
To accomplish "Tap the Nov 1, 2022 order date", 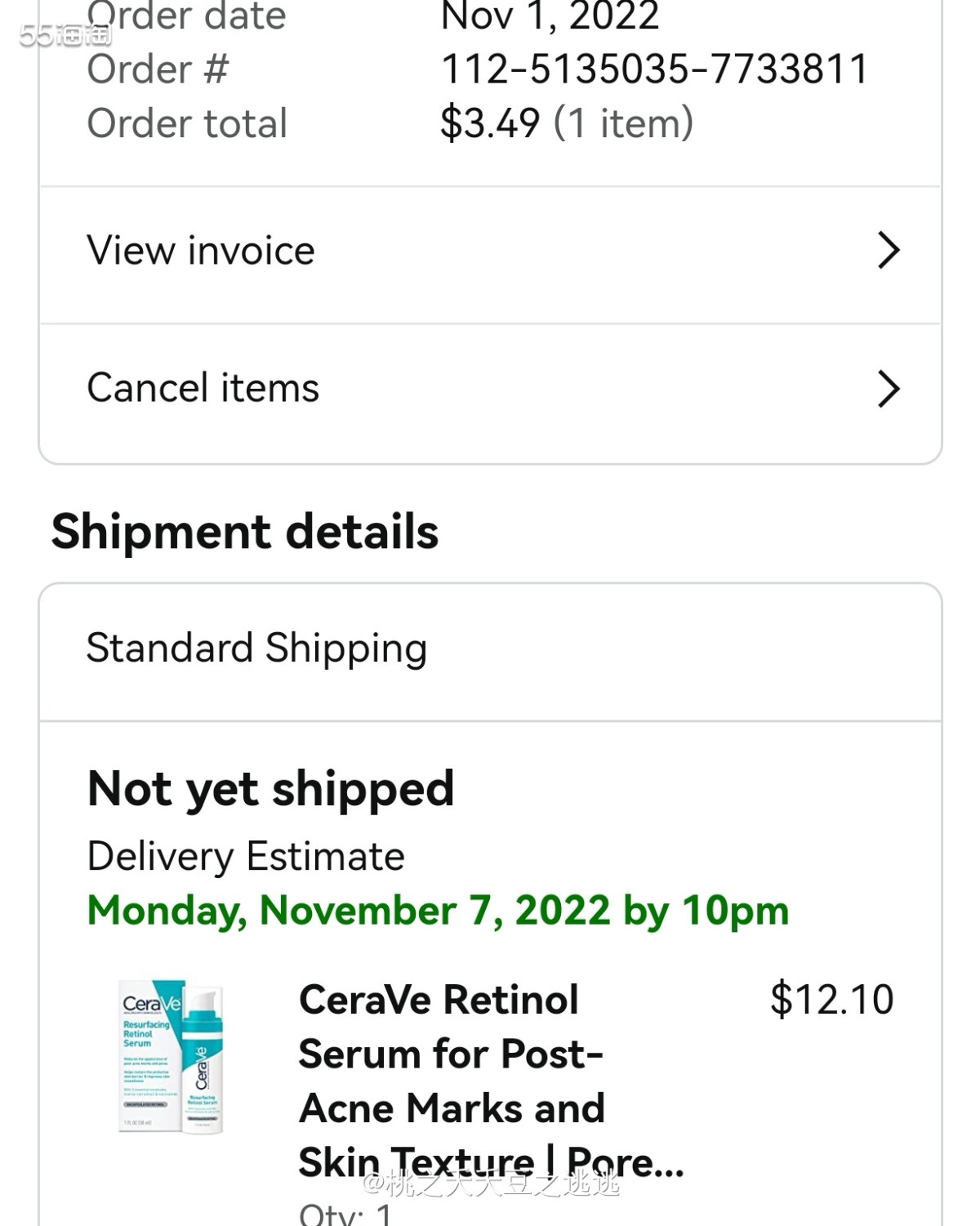I will [550, 16].
